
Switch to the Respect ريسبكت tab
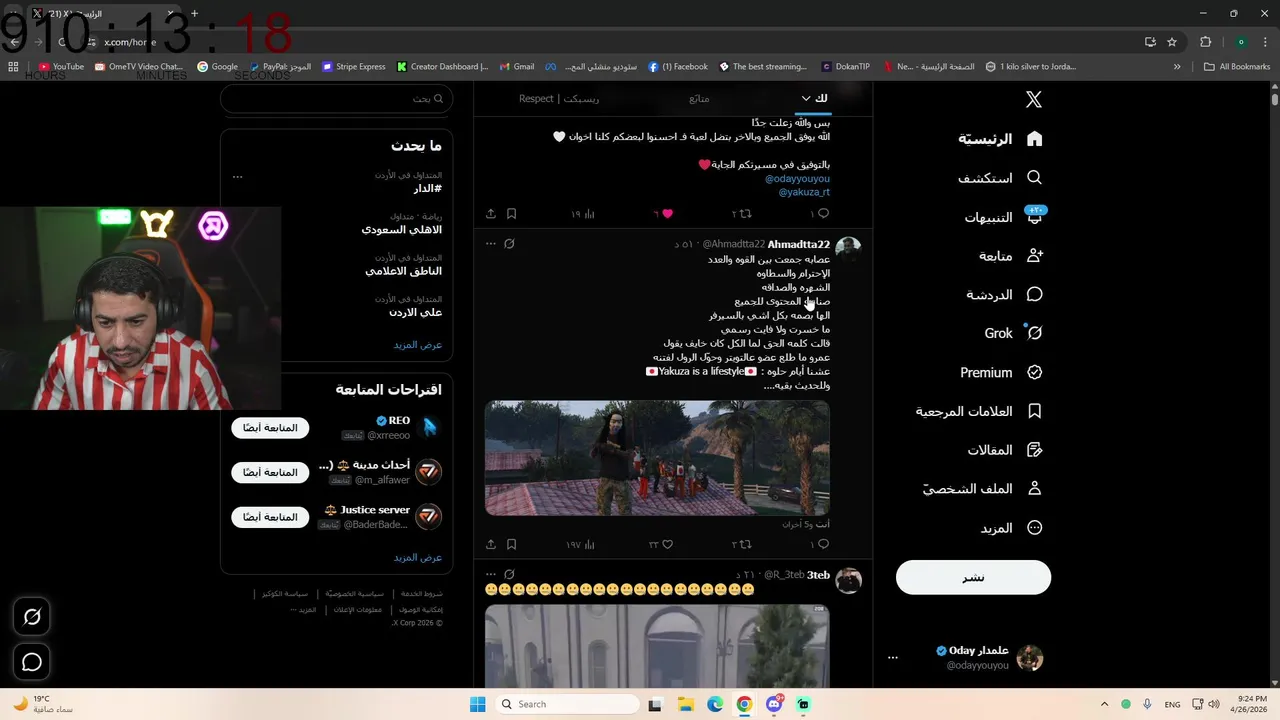coord(559,98)
